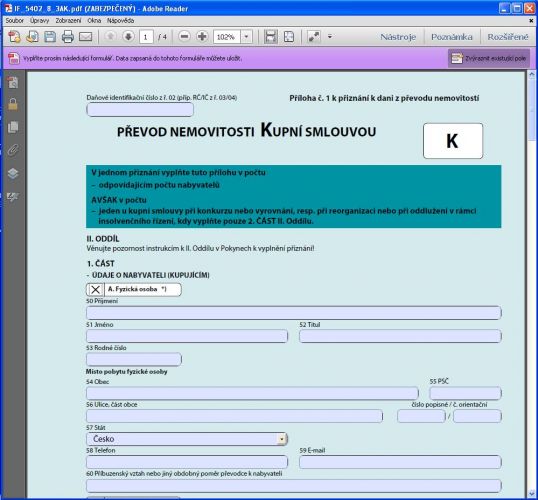Click the vertical scrollbar thumb
The image size is (538, 500).
532,109
